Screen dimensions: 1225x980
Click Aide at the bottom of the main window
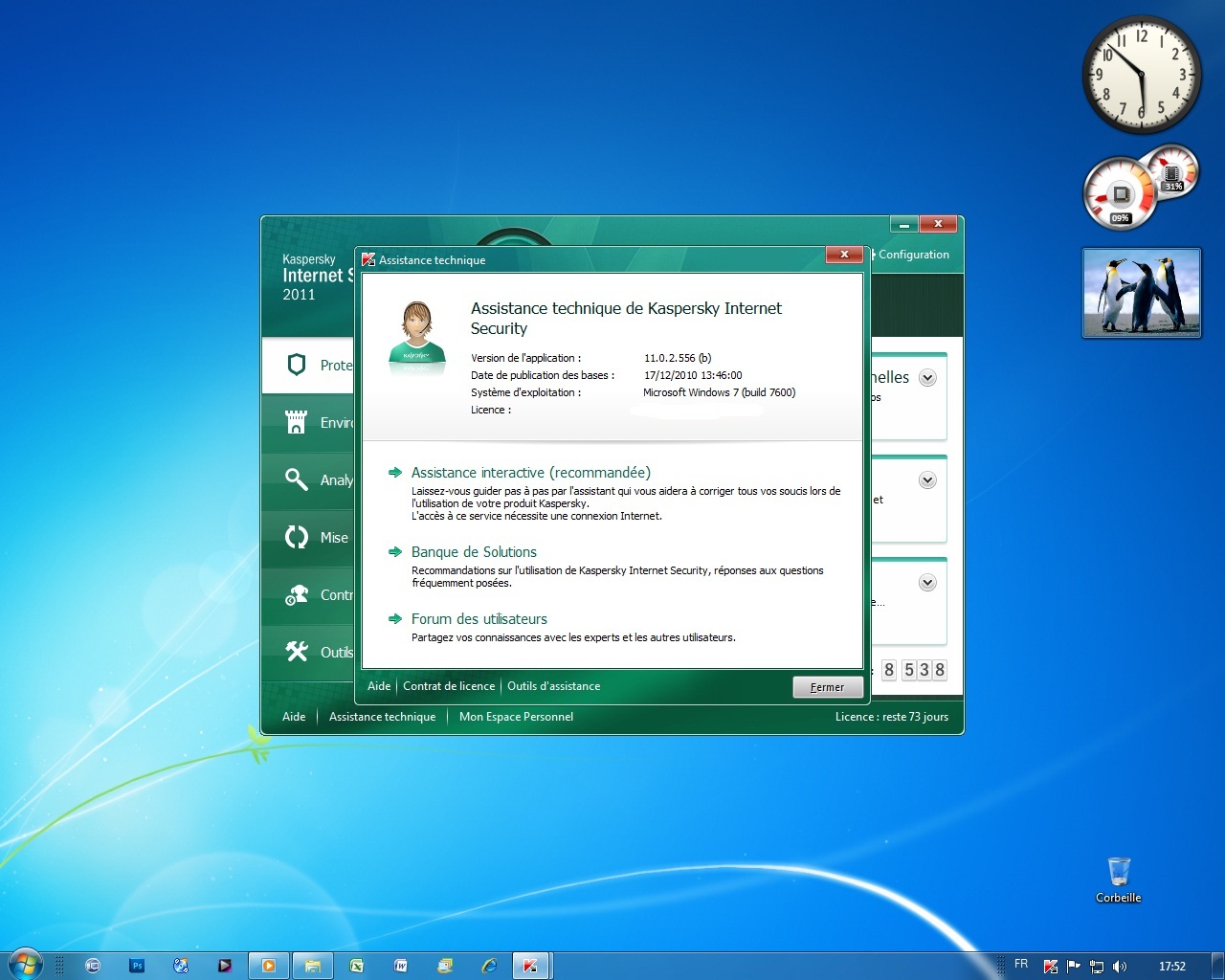(294, 717)
